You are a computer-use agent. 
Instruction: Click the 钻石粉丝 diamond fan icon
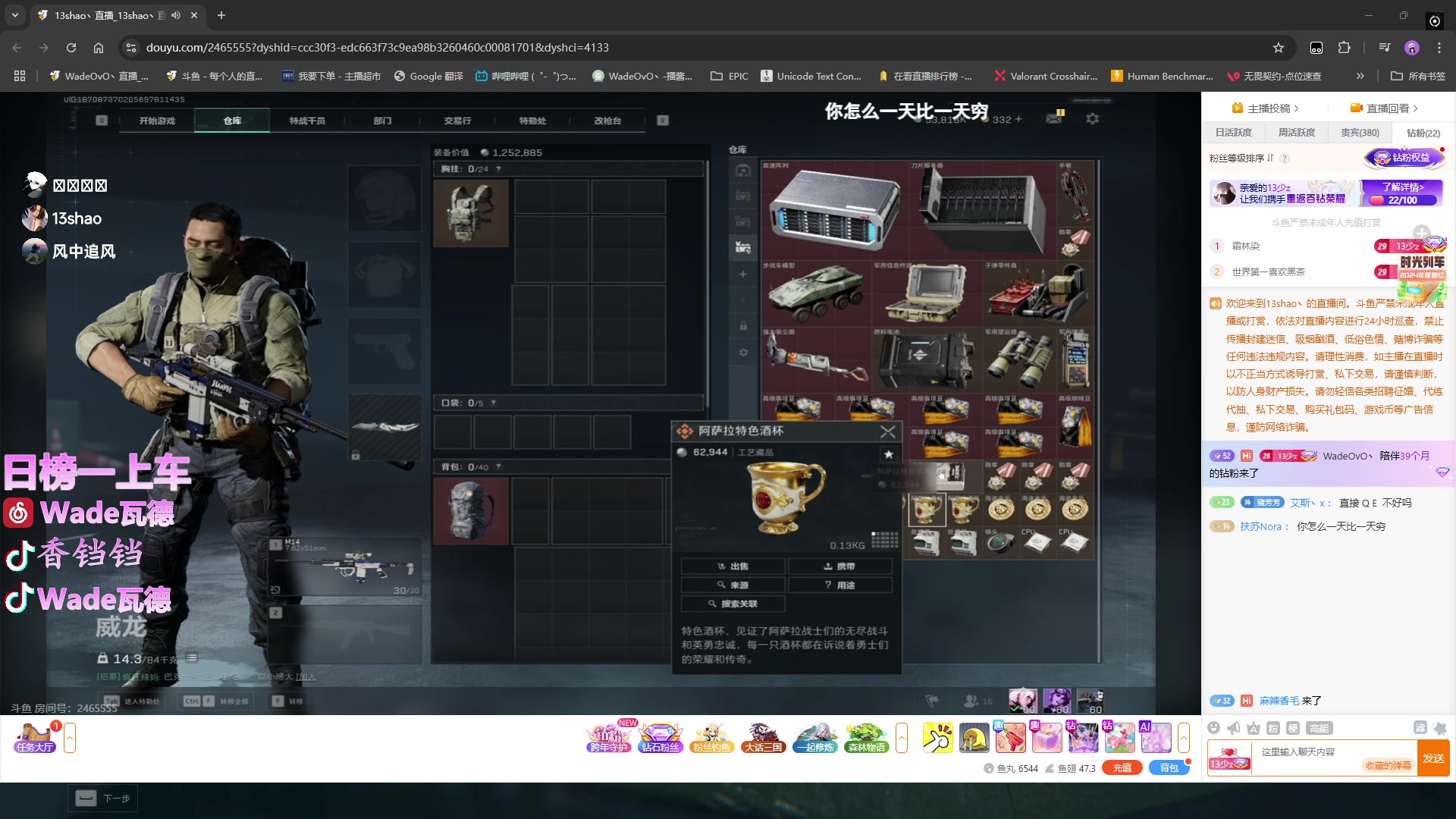(660, 737)
